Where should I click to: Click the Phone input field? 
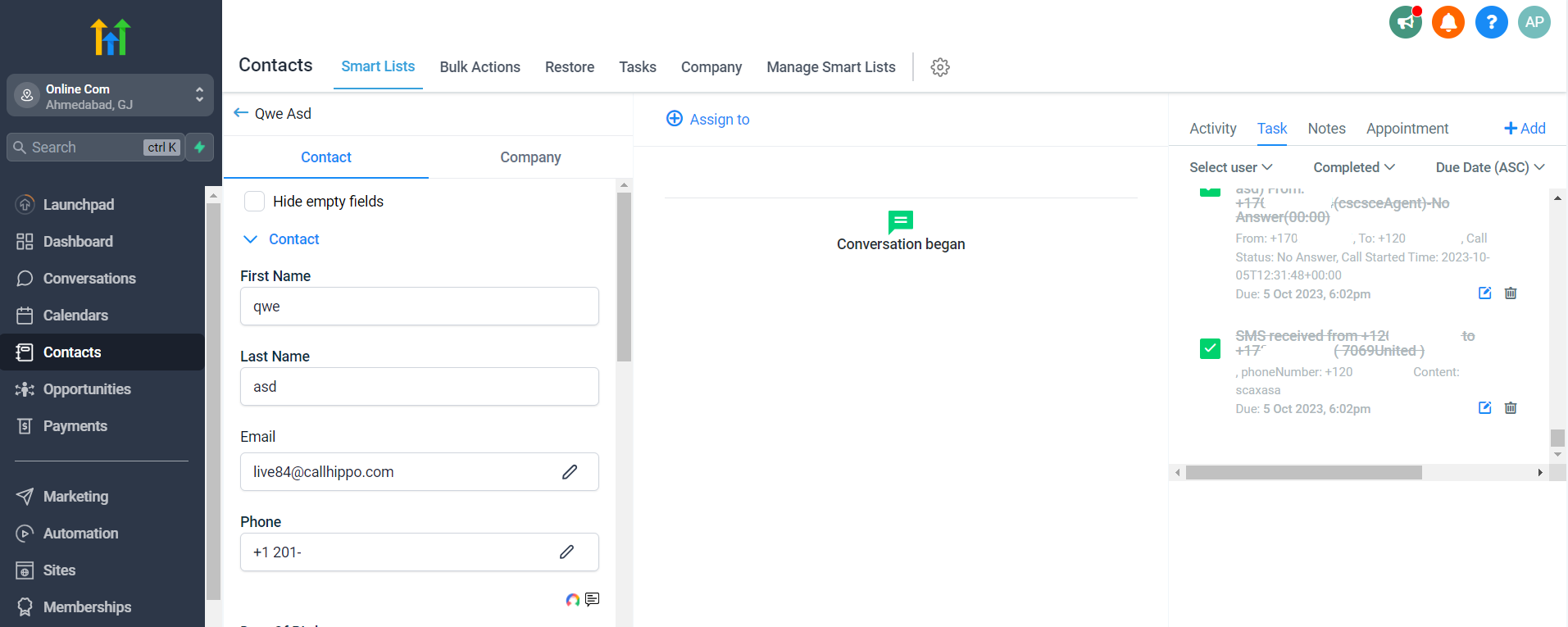[420, 552]
